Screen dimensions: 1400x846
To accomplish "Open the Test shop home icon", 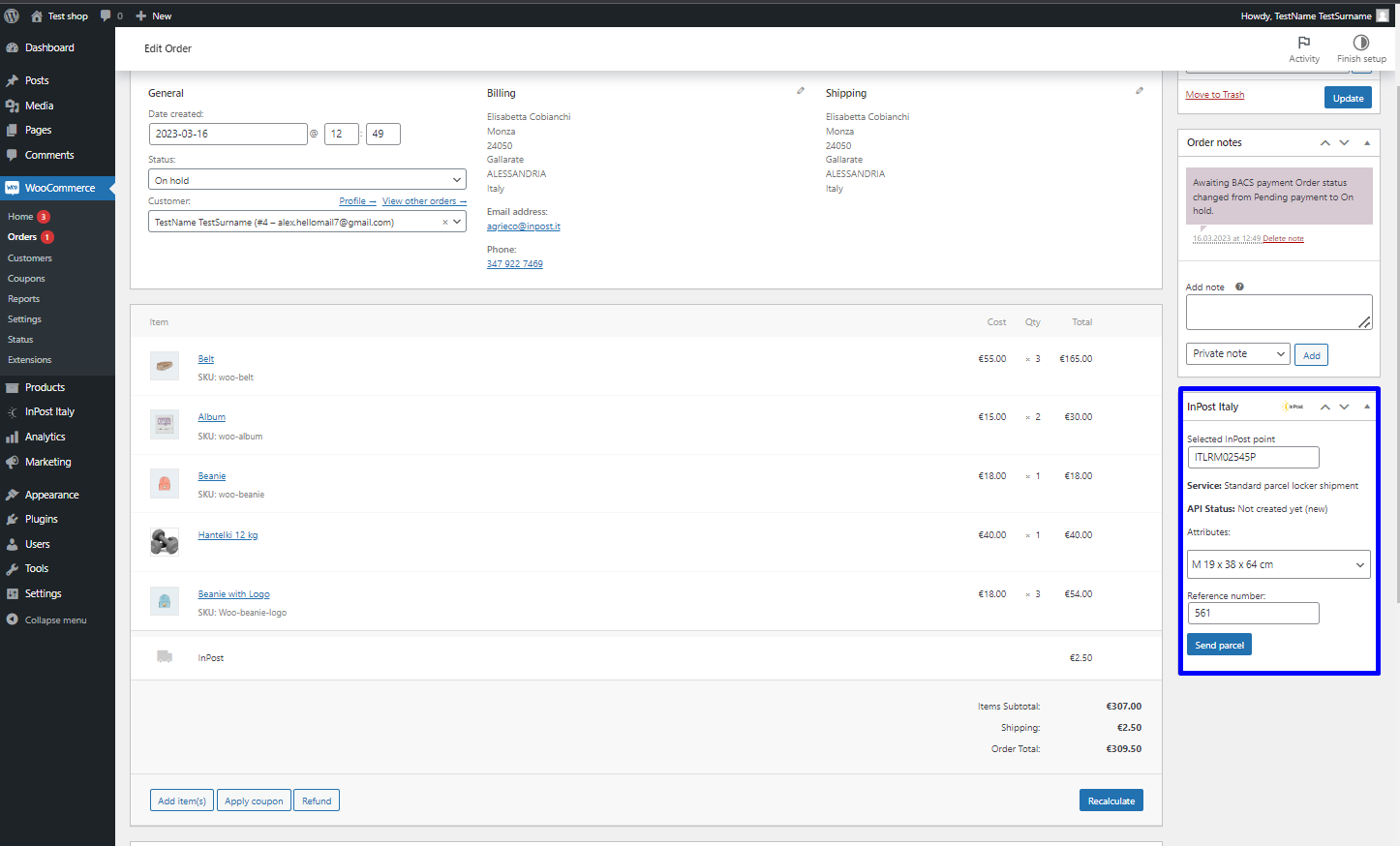I will tap(37, 15).
